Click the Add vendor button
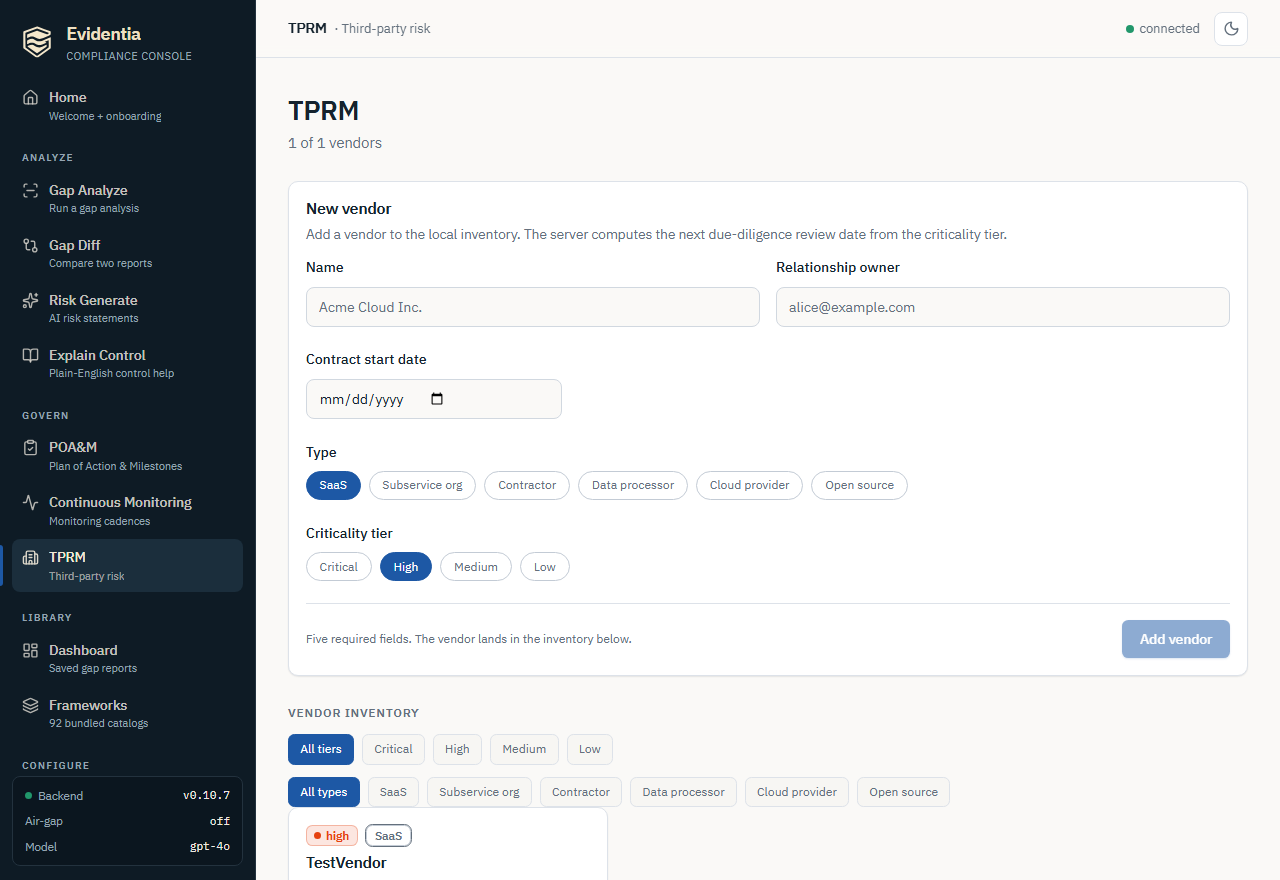The image size is (1280, 880). 1176,639
